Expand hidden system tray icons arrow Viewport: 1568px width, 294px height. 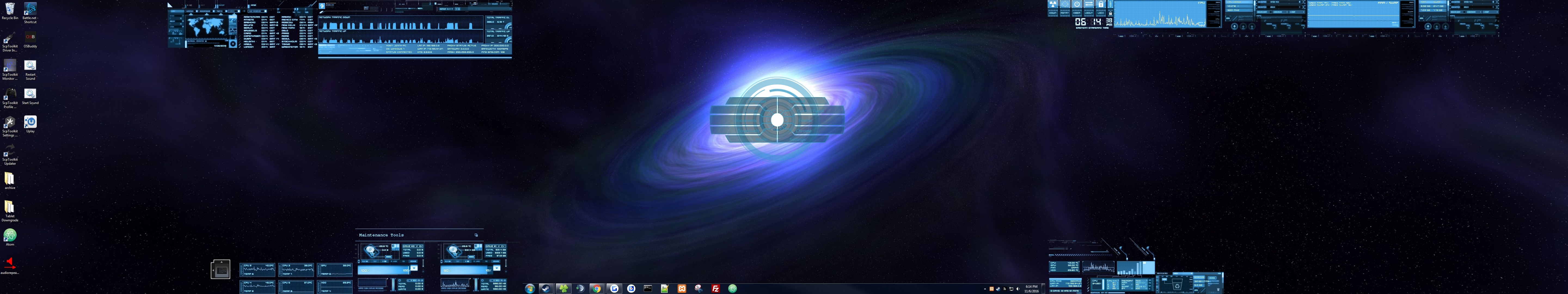[985, 289]
